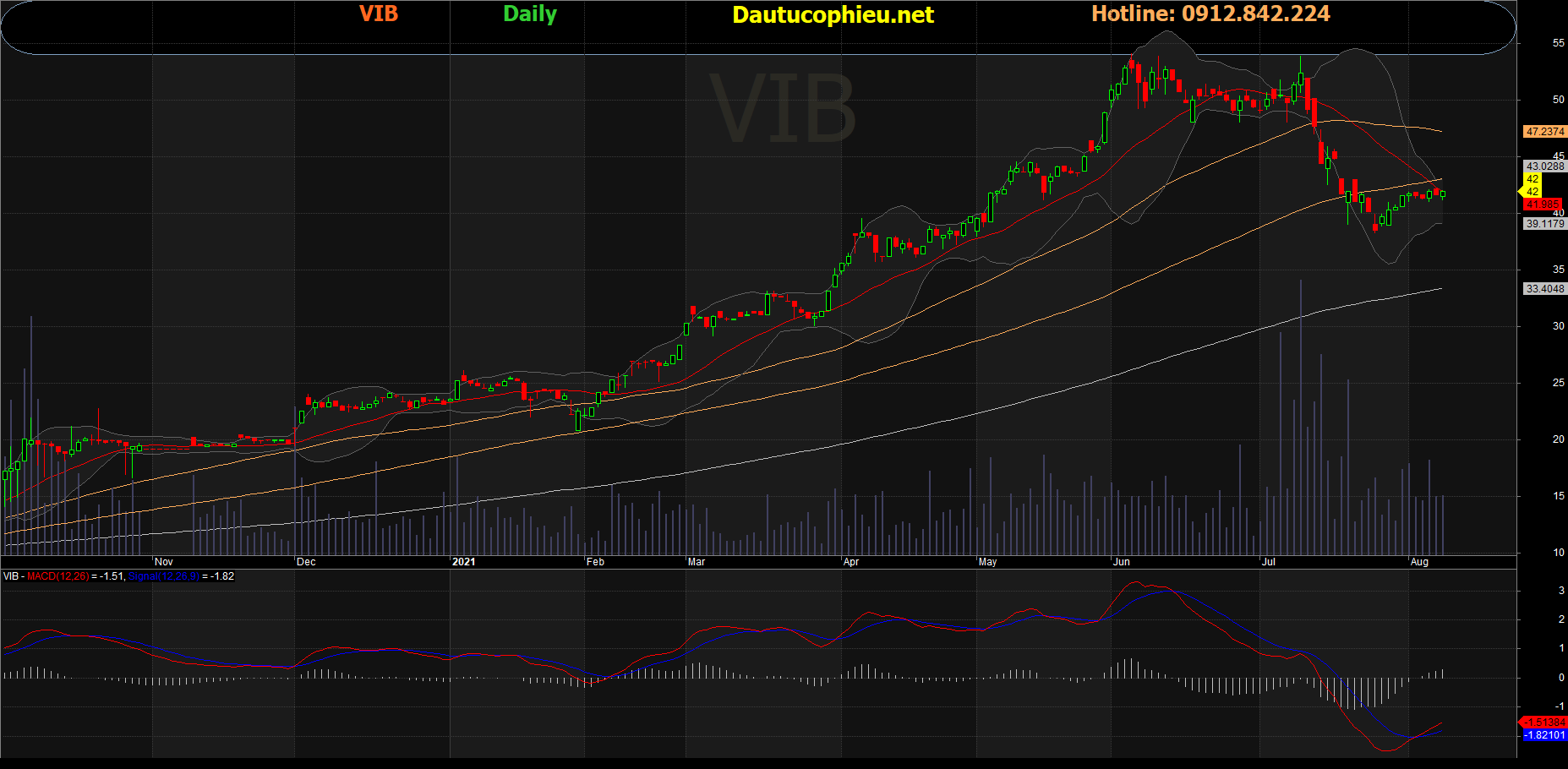The image size is (1568, 769).
Task: Click the orange 47.2374 price tag
Action: pyautogui.click(x=1544, y=132)
